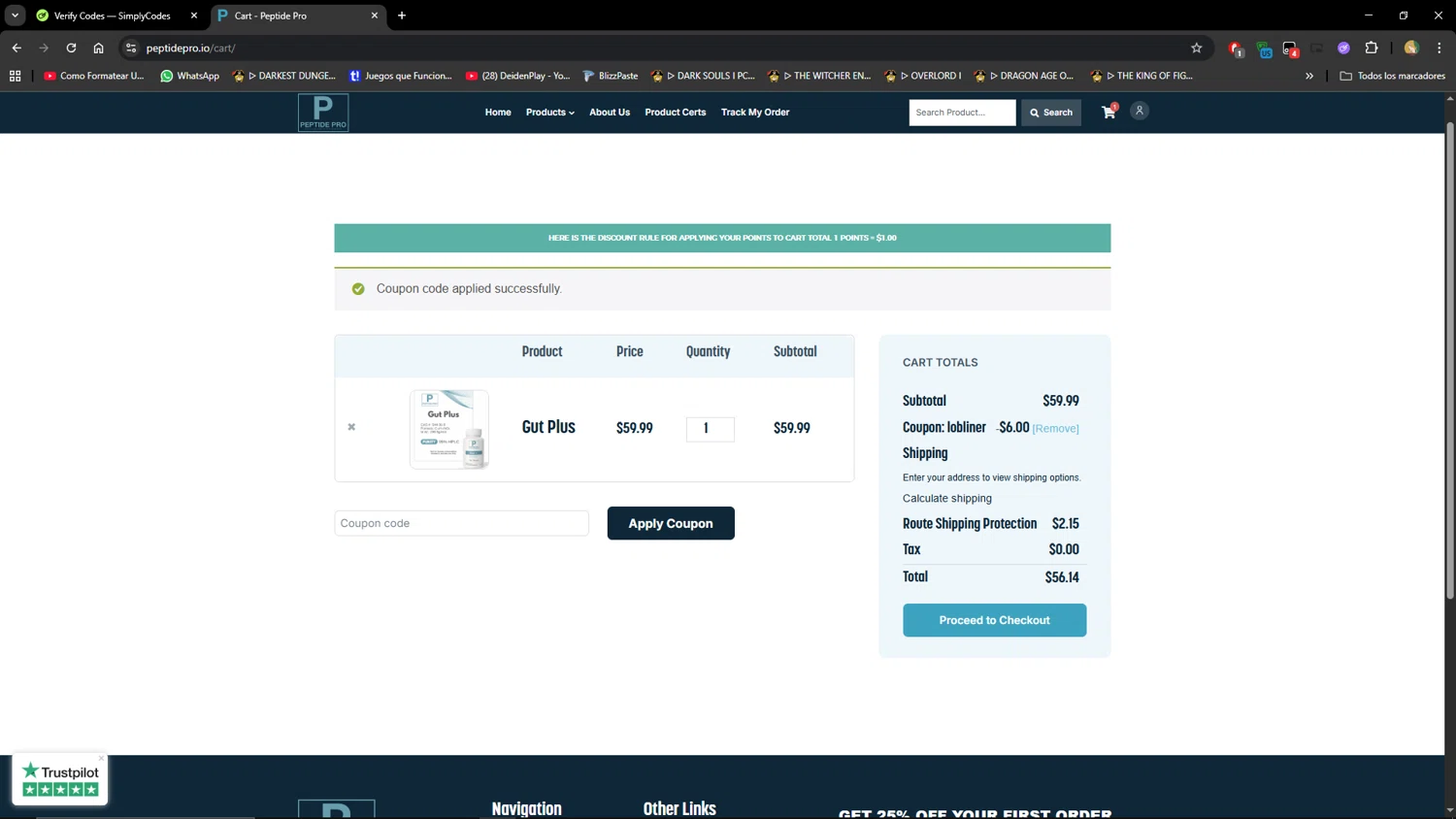Click the Search Product input field
The height and width of the screenshot is (819, 1456).
962,113
